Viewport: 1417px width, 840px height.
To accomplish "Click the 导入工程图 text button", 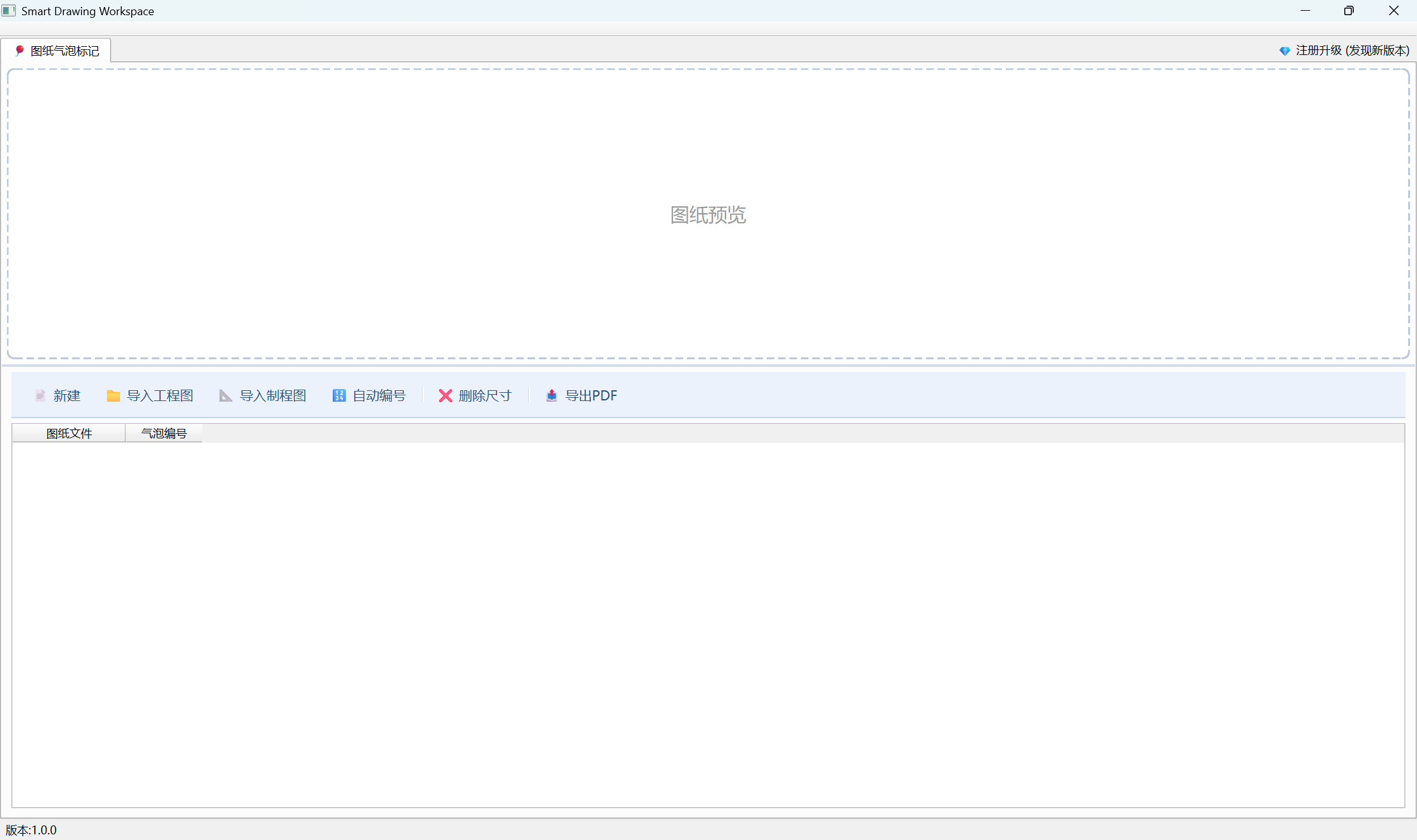I will click(160, 395).
